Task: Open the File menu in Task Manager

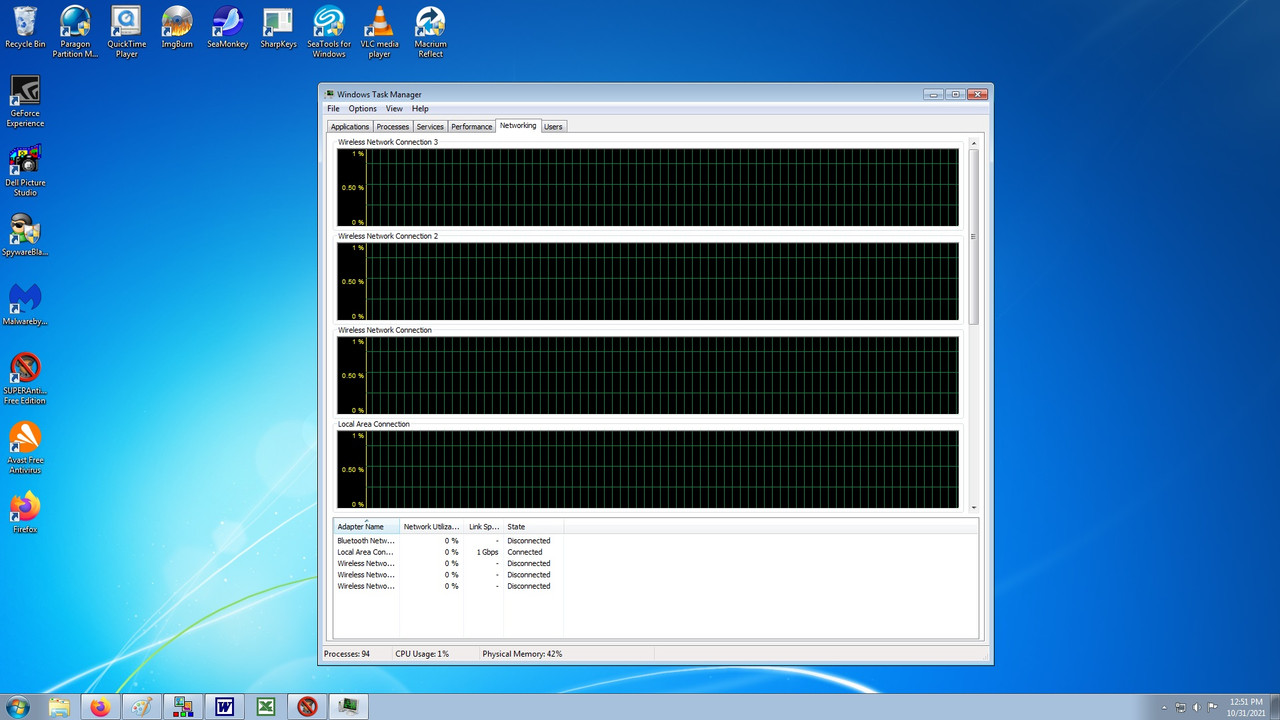Action: click(333, 109)
